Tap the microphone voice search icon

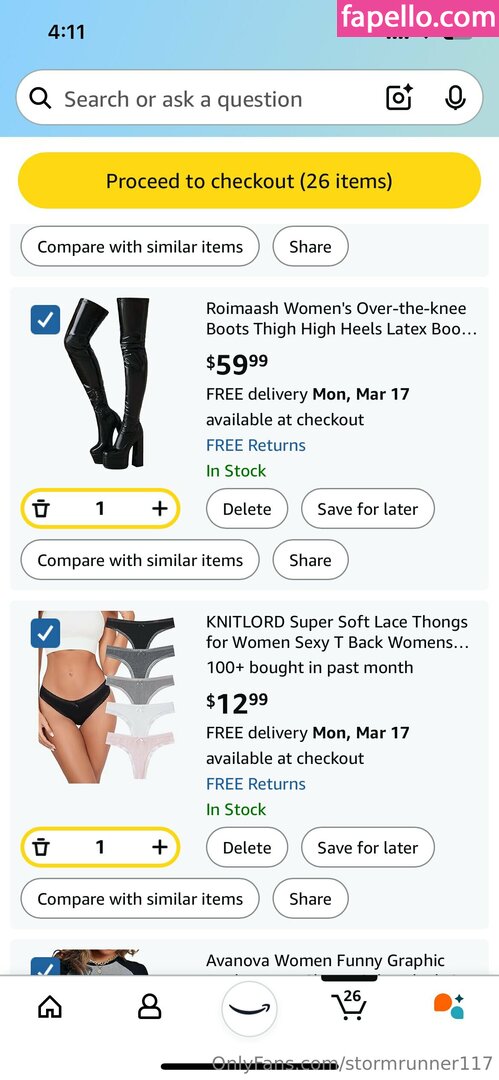pyautogui.click(x=455, y=98)
